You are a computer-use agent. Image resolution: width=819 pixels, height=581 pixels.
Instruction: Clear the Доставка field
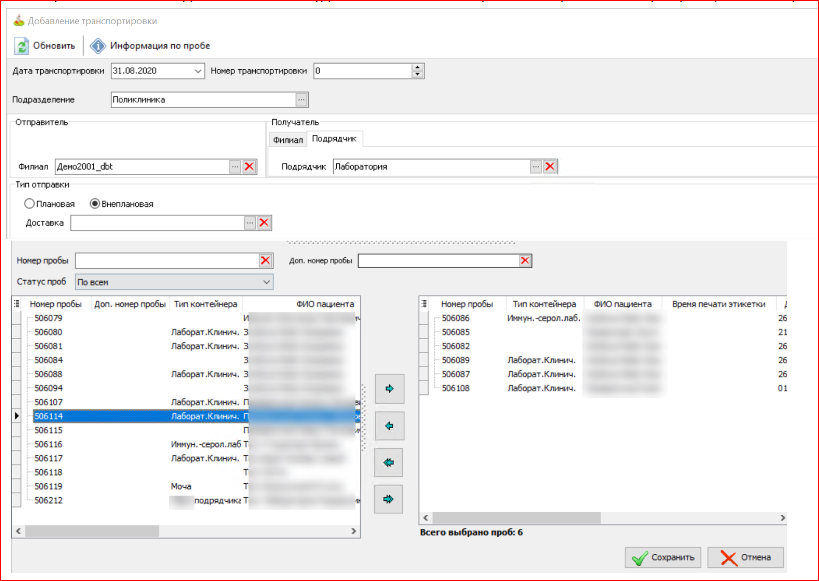point(265,223)
